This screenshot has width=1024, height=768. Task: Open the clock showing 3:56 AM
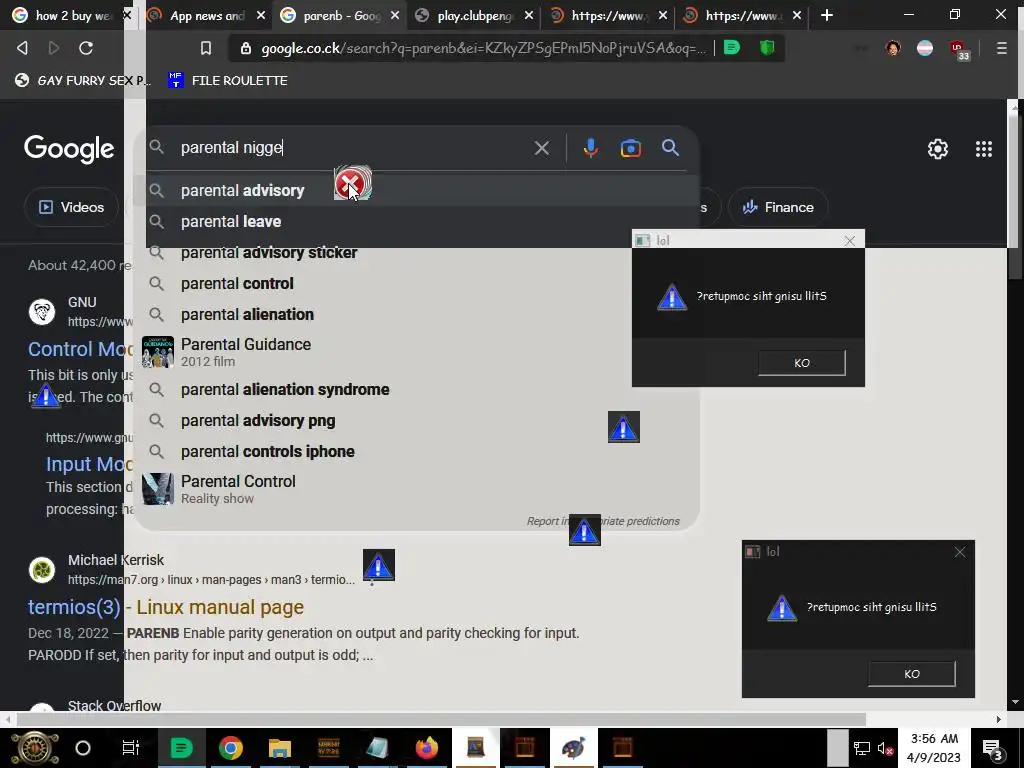click(x=934, y=748)
